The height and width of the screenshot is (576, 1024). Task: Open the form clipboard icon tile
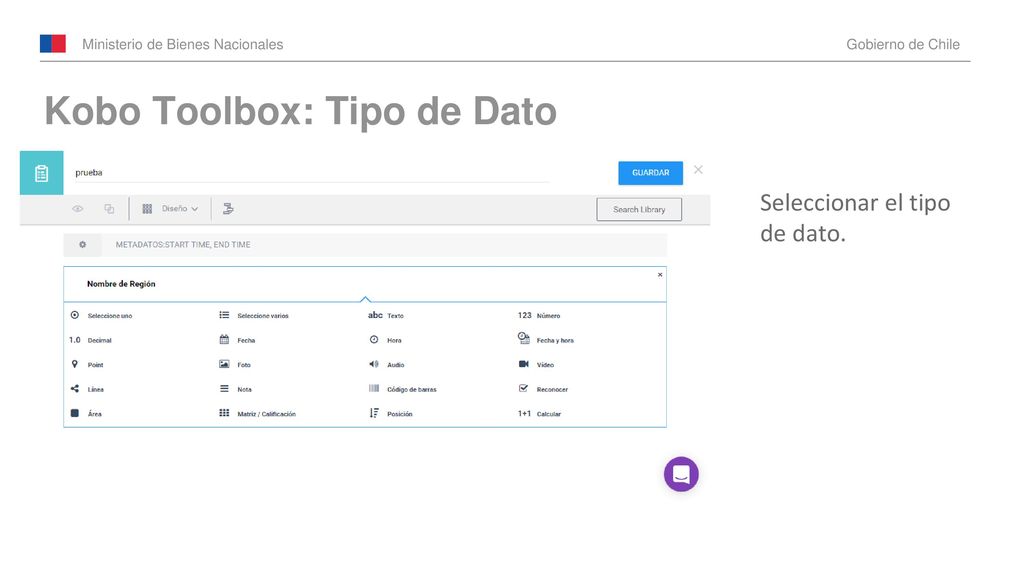(42, 173)
